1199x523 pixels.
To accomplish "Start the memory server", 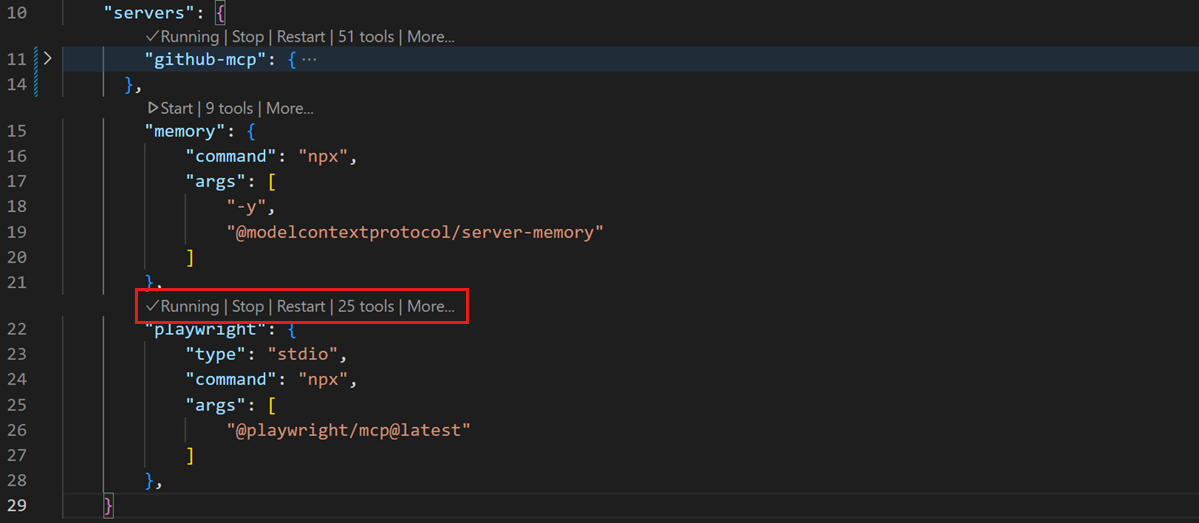I will pyautogui.click(x=170, y=108).
